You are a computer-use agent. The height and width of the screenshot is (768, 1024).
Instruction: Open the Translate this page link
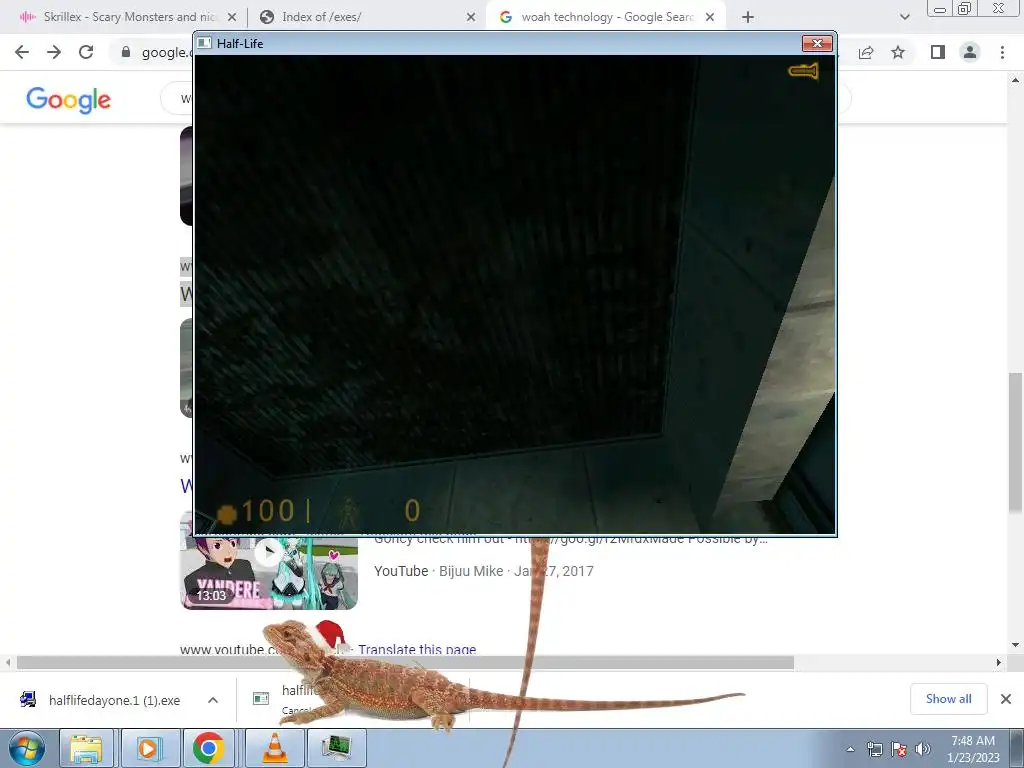417,649
